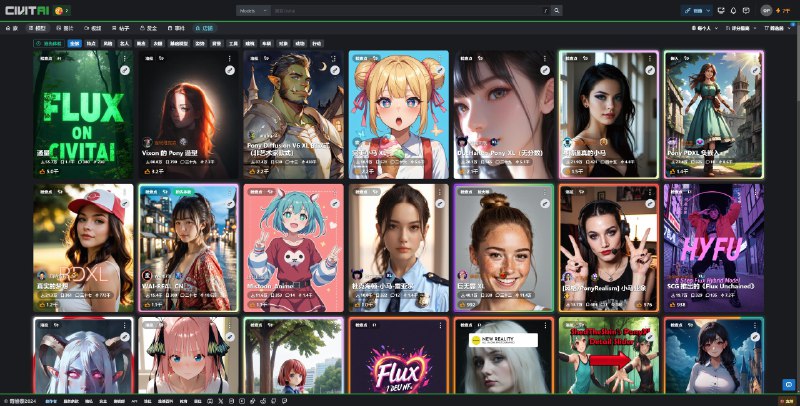Open the three-dot menu on the orc Pony Diffusion card
This screenshot has height=406, width=800.
335,58
